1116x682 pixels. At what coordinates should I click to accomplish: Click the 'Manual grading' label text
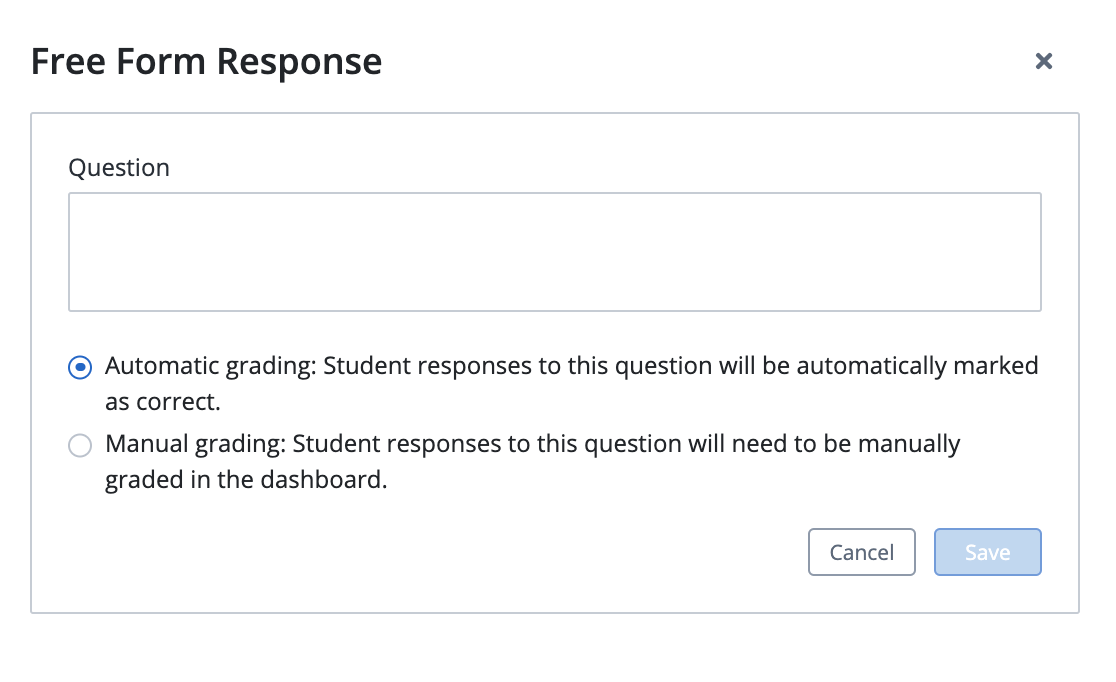pyautogui.click(x=194, y=444)
